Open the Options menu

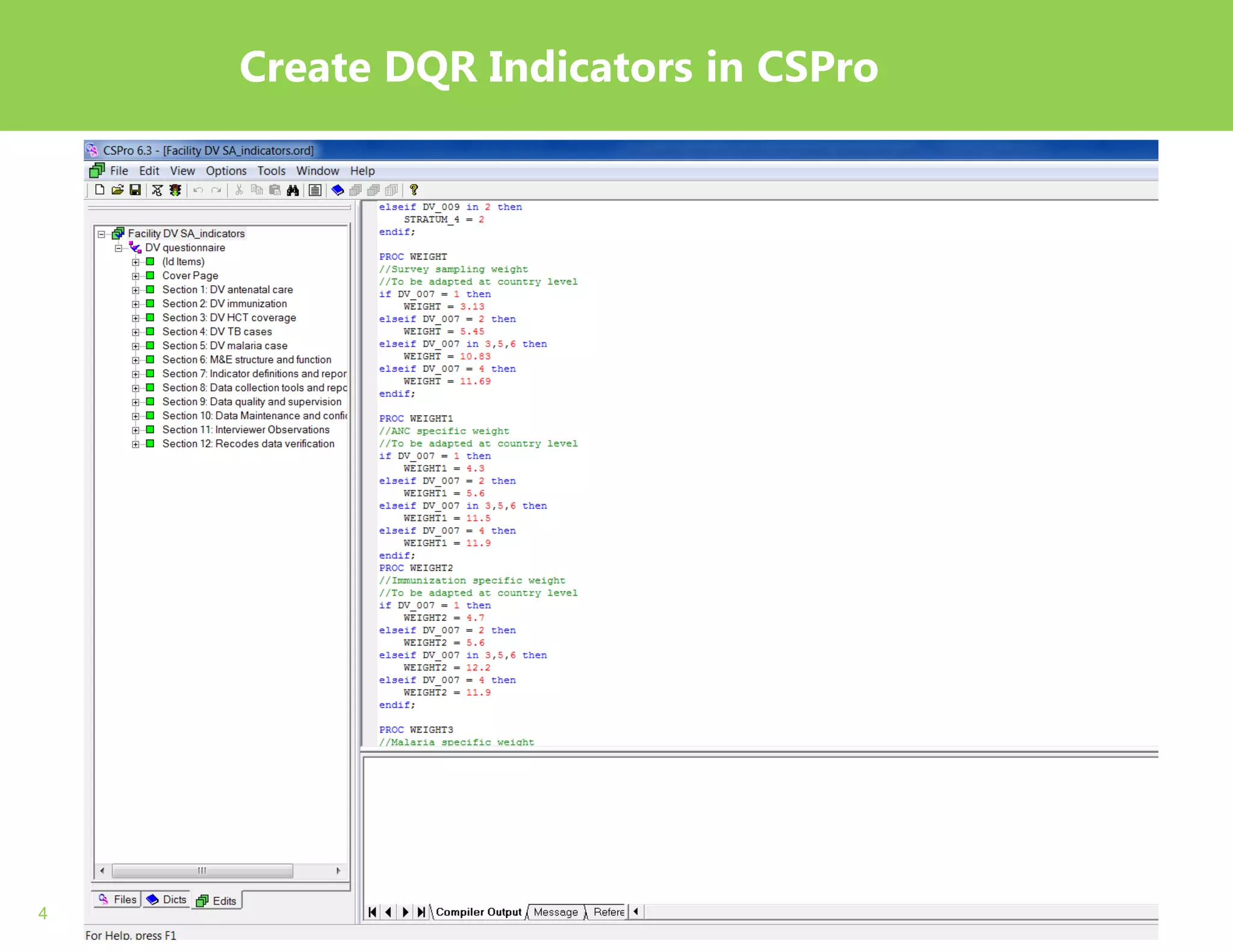tap(226, 171)
